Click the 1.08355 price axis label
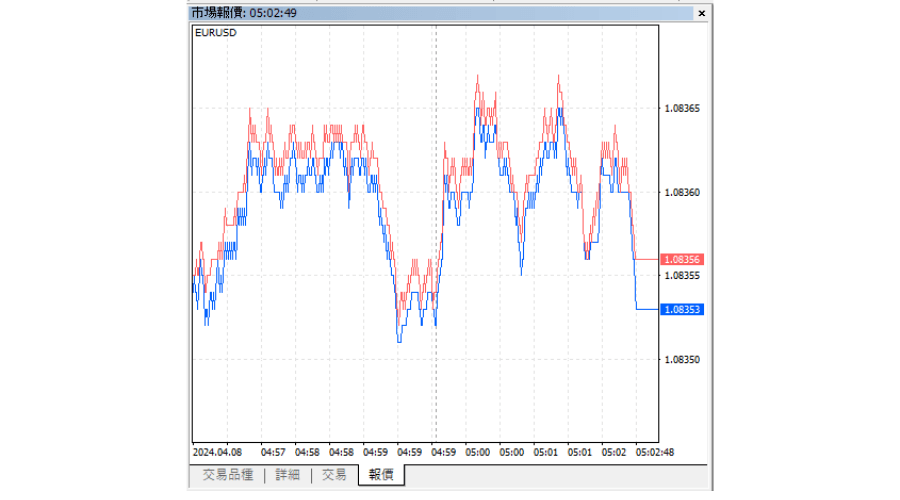The height and width of the screenshot is (500, 900). [684, 275]
